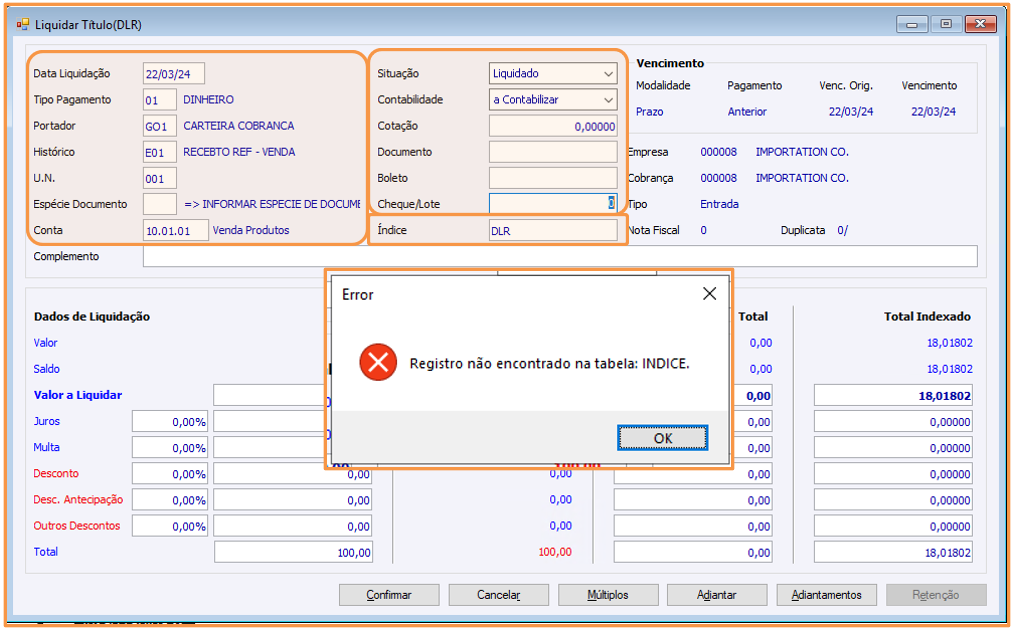
Task: Click OK in the Error dialog
Action: click(662, 438)
